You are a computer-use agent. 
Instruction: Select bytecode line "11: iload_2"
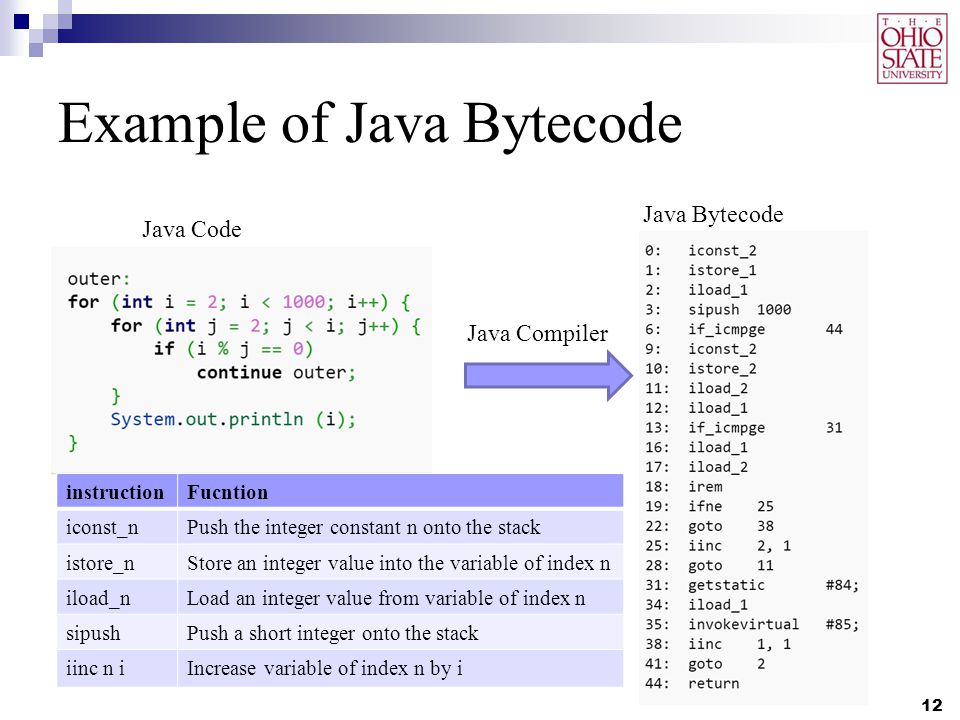pyautogui.click(x=696, y=388)
